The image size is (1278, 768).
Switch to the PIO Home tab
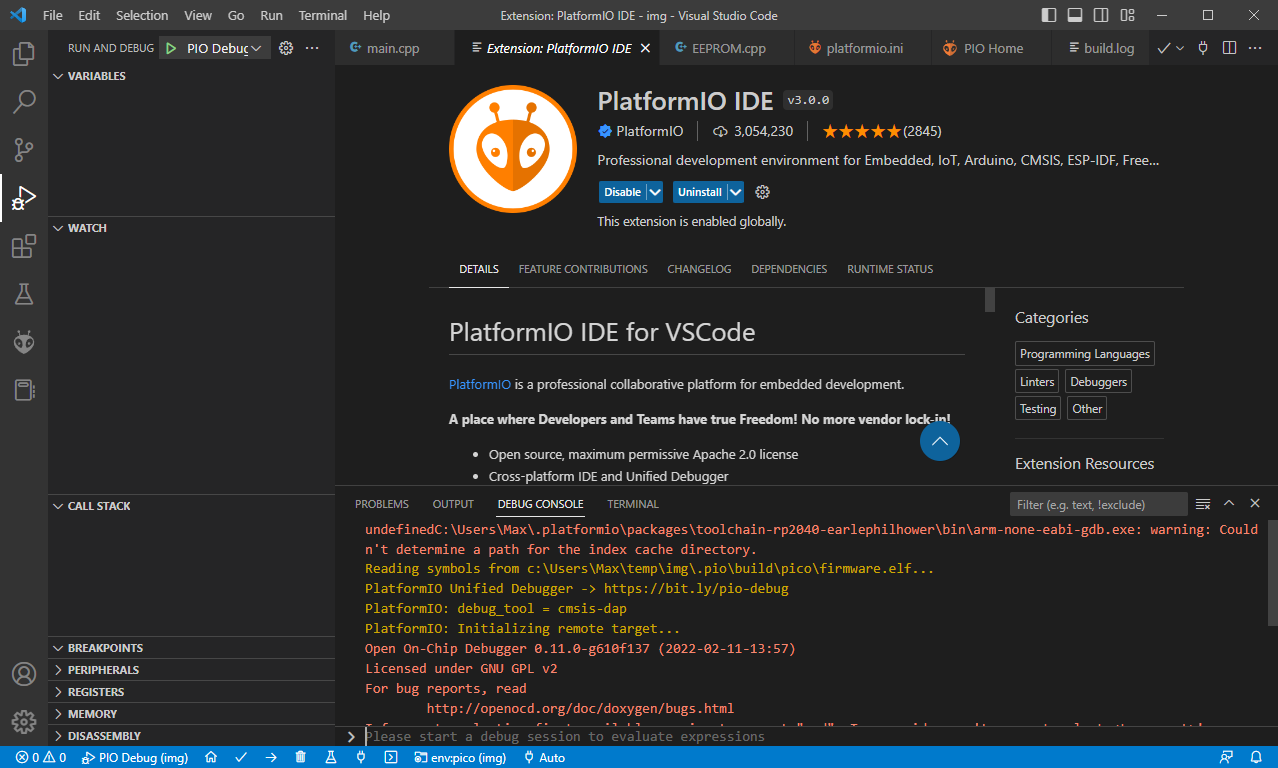[993, 48]
